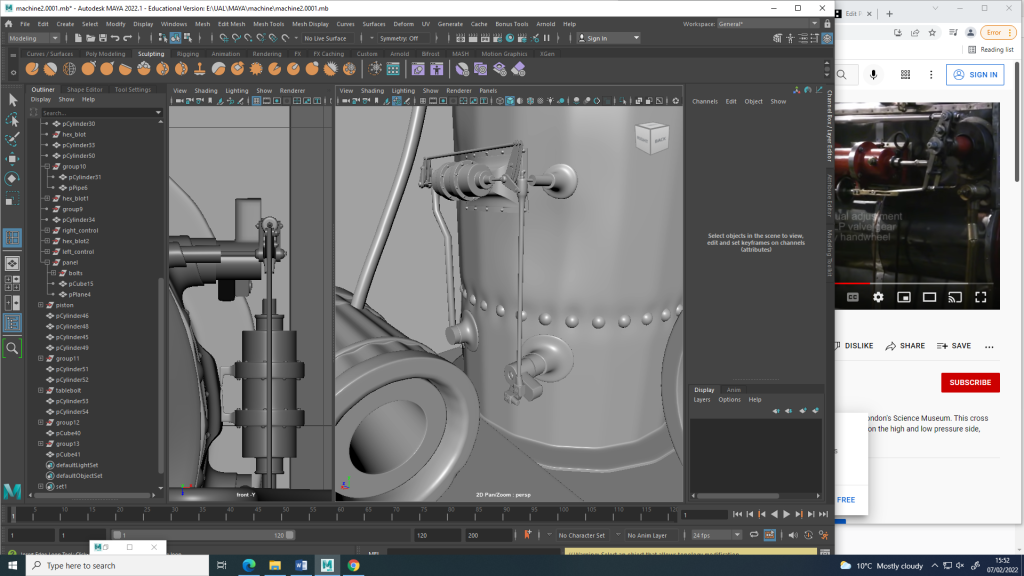This screenshot has width=1024, height=576.
Task: Open the Mesh Tools menu
Action: click(x=268, y=23)
